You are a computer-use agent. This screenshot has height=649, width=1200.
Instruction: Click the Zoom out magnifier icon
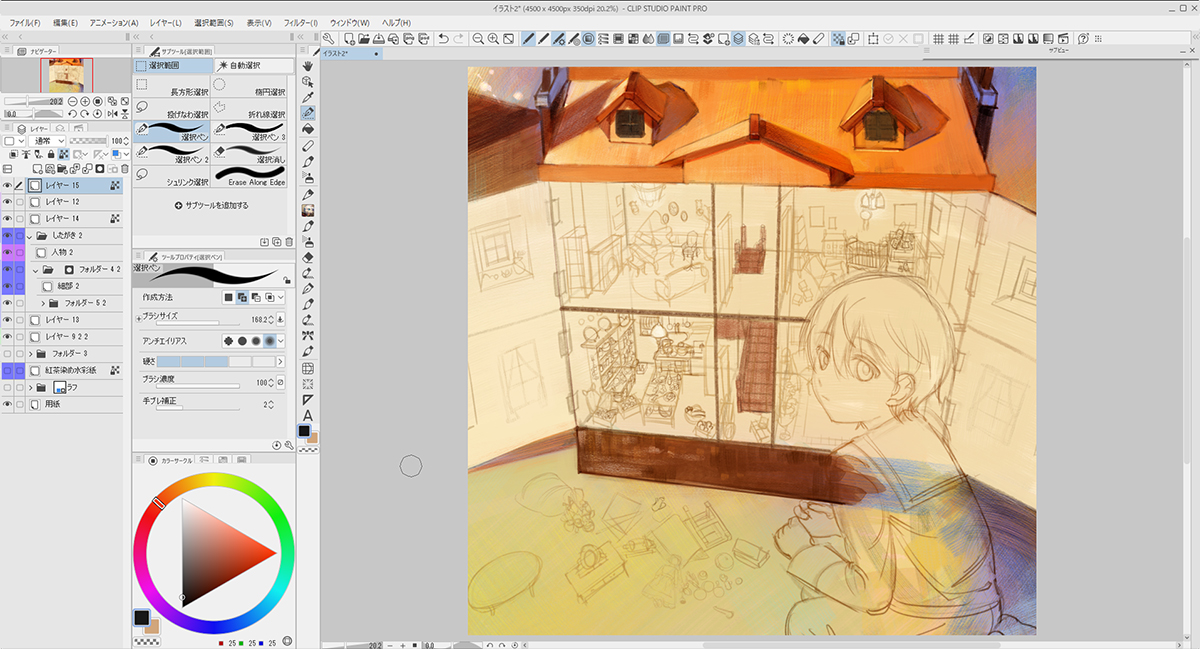coord(478,39)
